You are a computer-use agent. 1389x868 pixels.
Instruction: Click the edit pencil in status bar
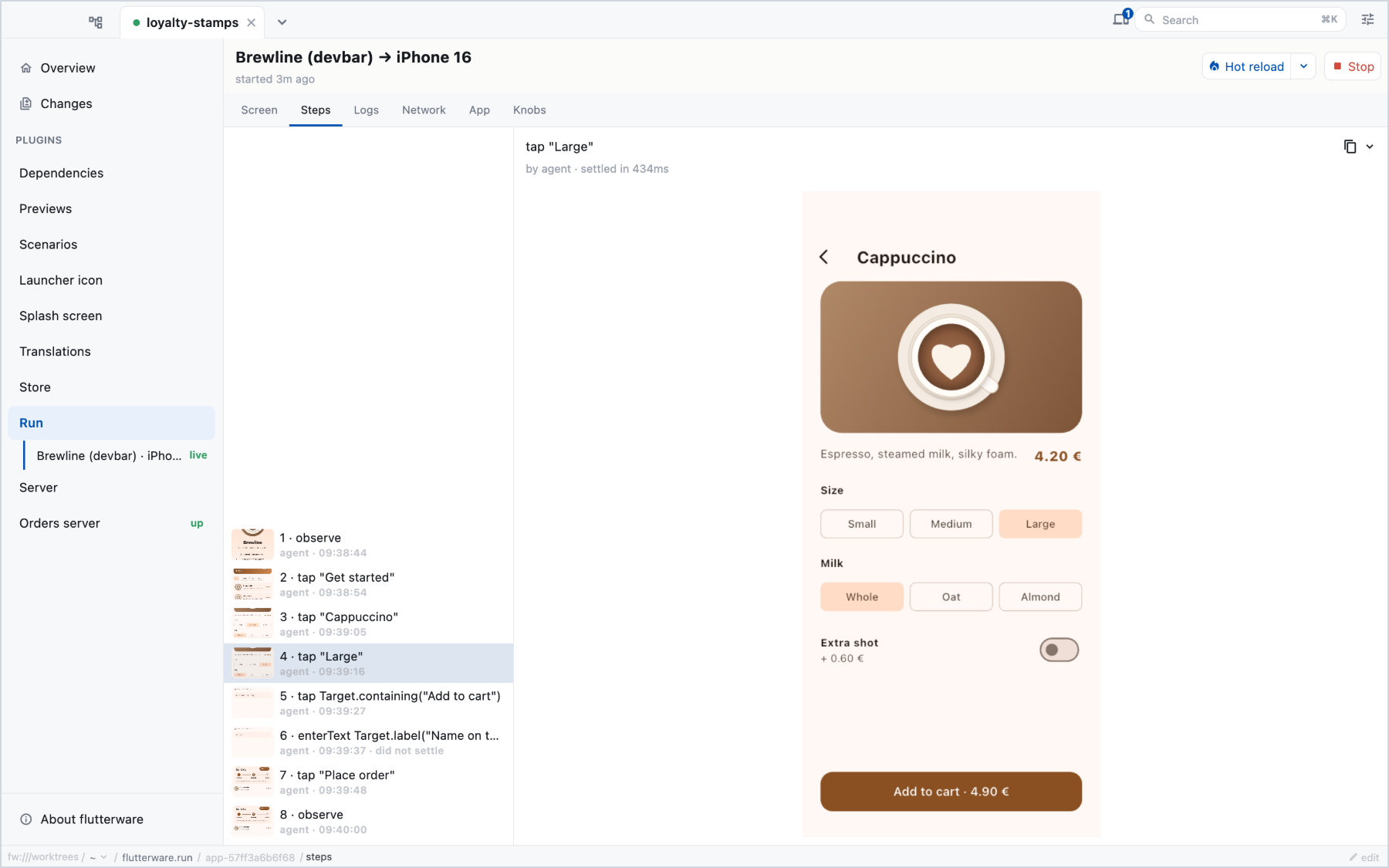click(x=1364, y=857)
